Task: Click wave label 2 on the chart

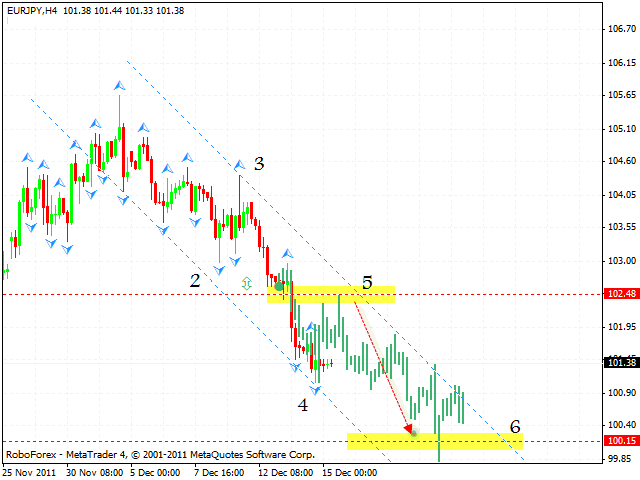Action: (198, 280)
